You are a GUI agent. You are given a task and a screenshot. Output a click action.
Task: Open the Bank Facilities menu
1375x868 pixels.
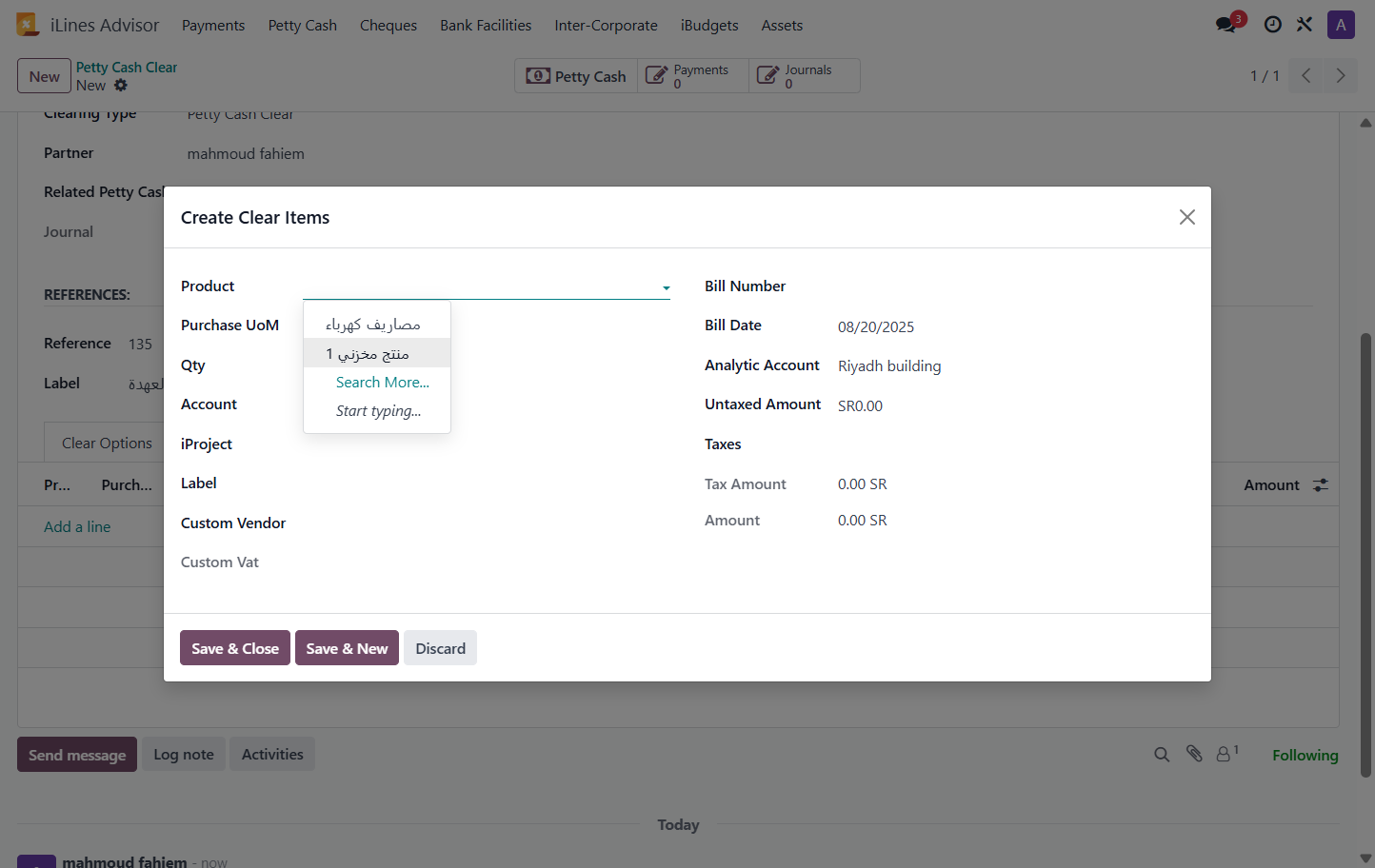tap(486, 26)
